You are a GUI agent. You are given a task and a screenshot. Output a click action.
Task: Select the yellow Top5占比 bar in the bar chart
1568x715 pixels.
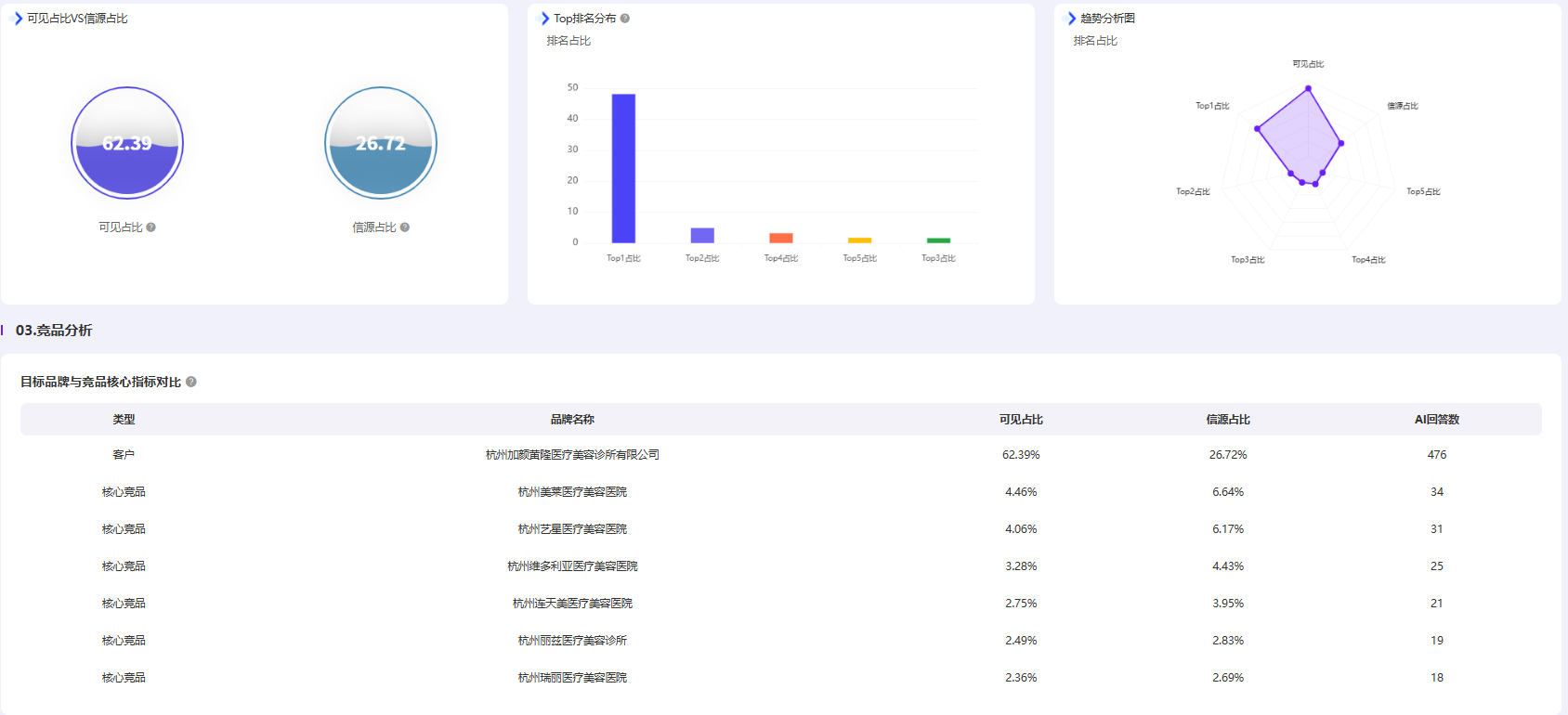(860, 240)
